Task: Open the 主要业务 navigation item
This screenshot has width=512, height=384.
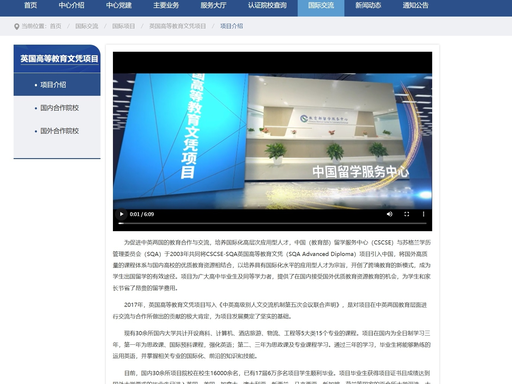Action: tap(166, 6)
